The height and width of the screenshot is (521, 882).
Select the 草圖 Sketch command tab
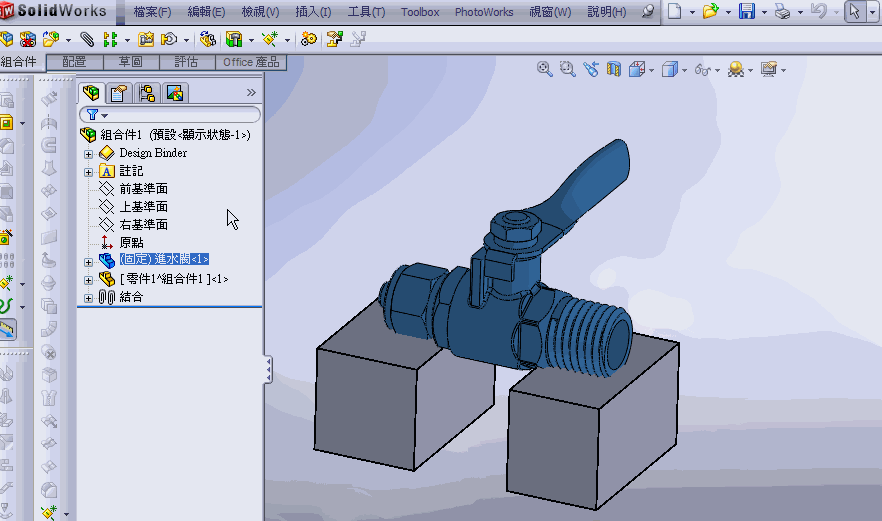tap(131, 62)
